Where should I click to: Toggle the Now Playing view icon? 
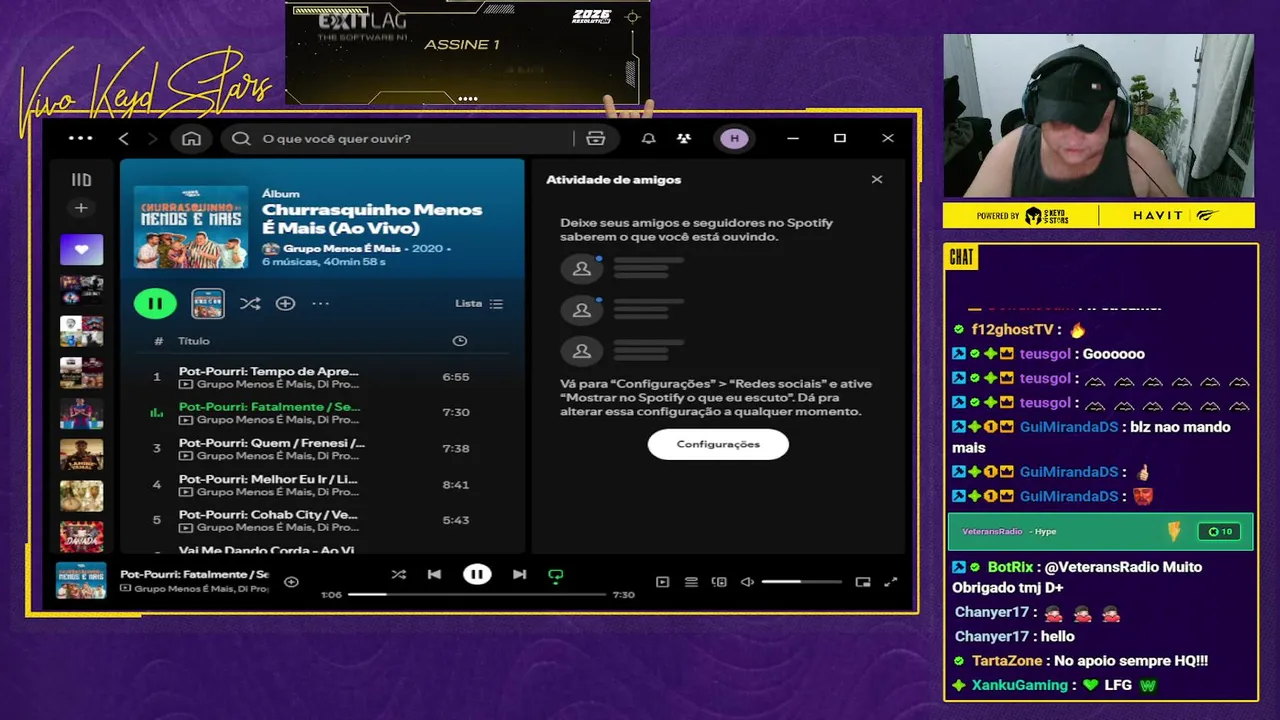662,582
